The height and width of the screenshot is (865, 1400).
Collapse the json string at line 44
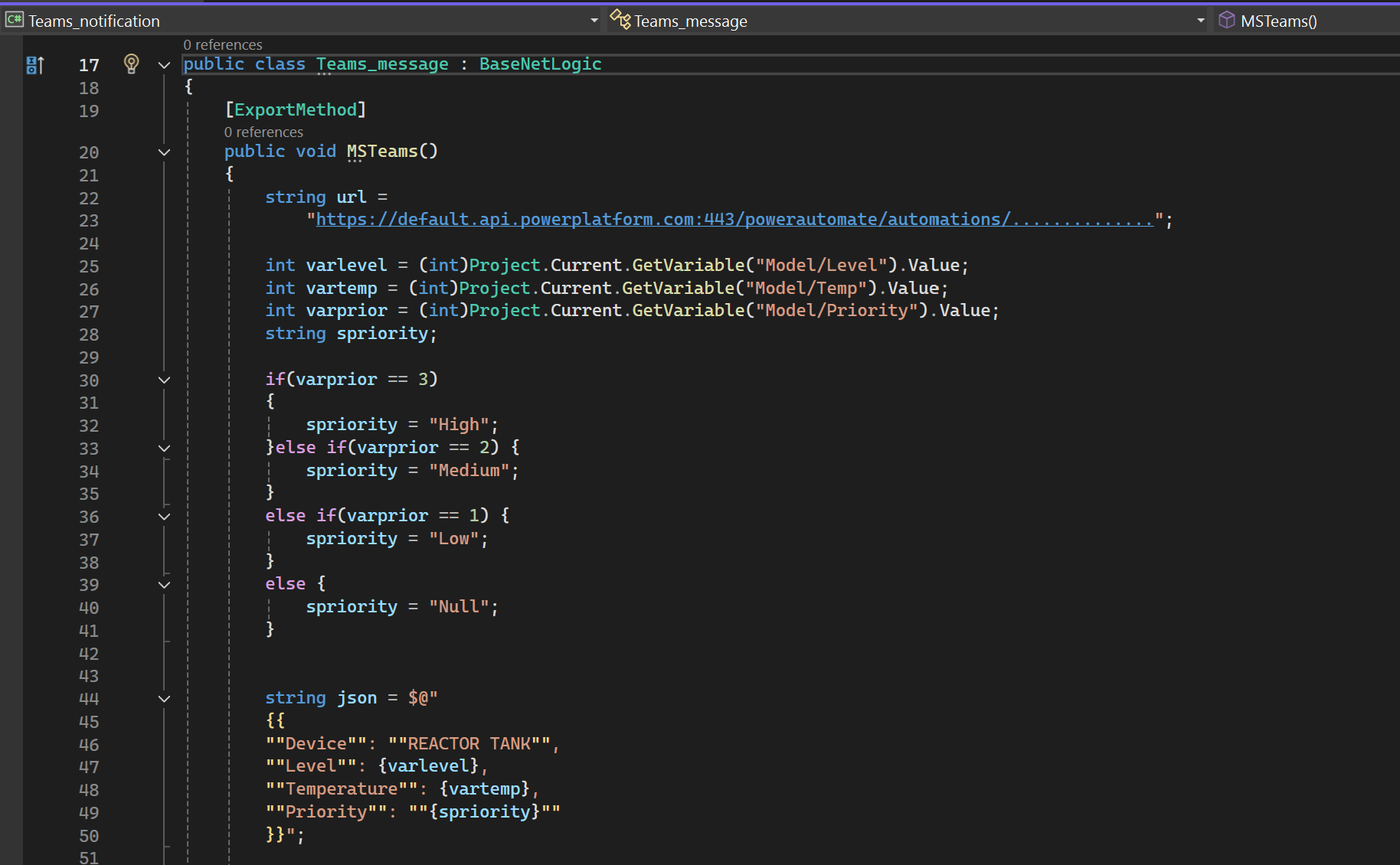(164, 698)
